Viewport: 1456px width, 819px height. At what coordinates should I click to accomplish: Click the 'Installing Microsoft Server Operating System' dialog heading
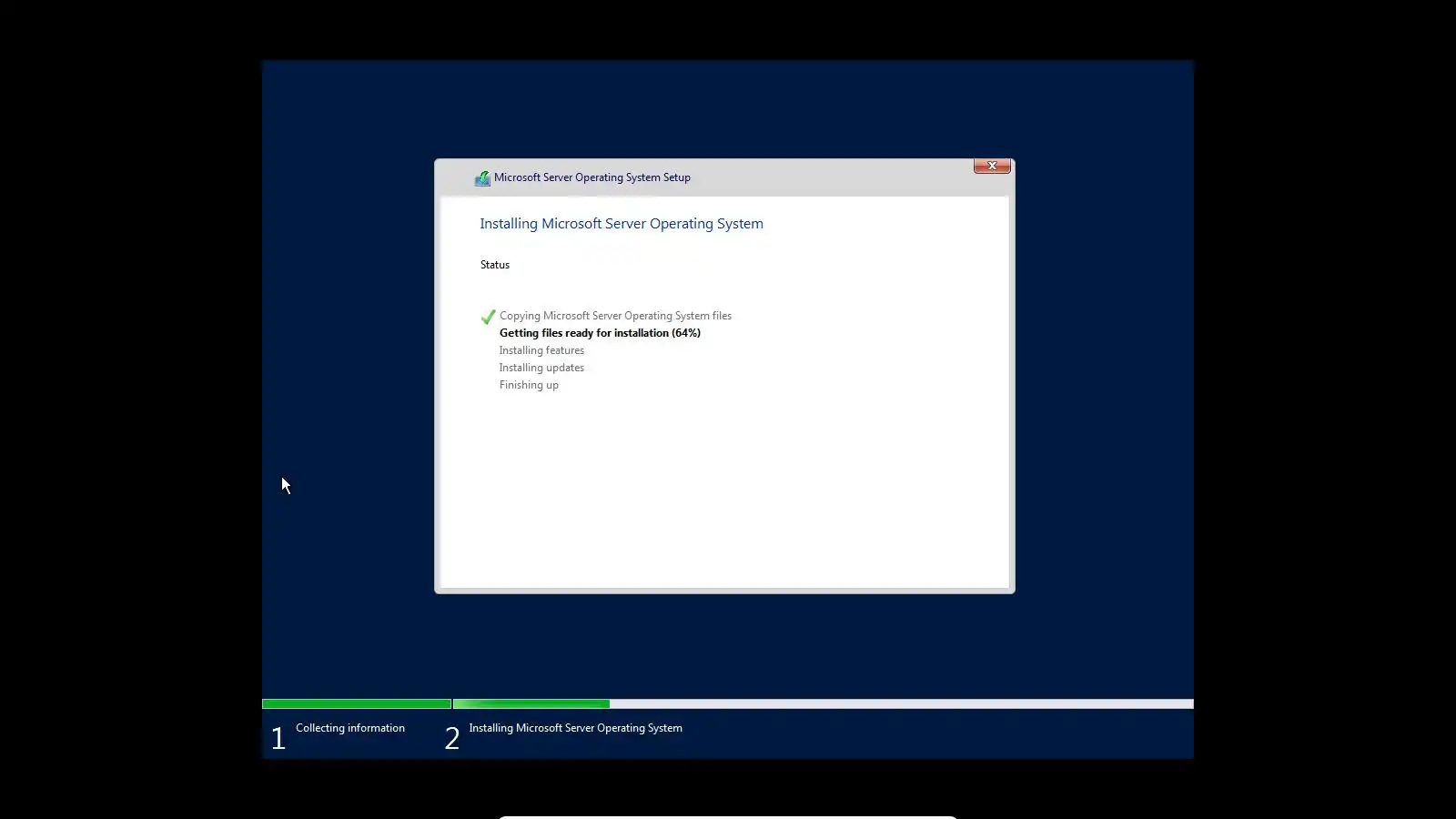[622, 224]
